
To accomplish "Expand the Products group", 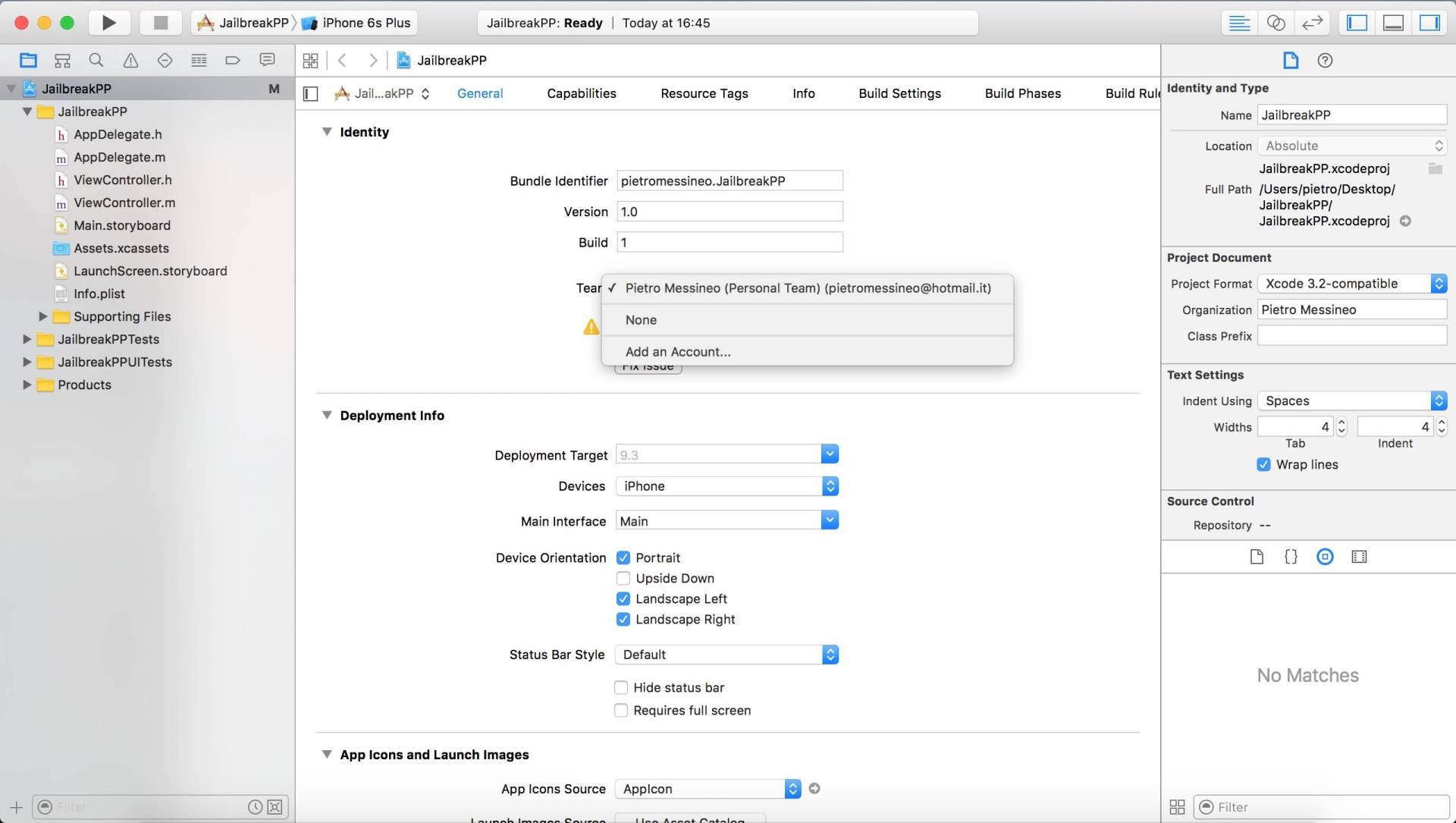I will click(27, 385).
